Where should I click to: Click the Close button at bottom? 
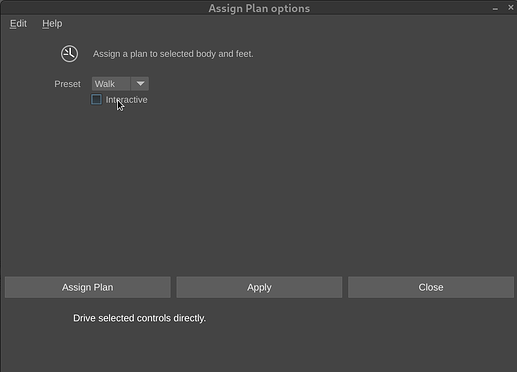[431, 287]
